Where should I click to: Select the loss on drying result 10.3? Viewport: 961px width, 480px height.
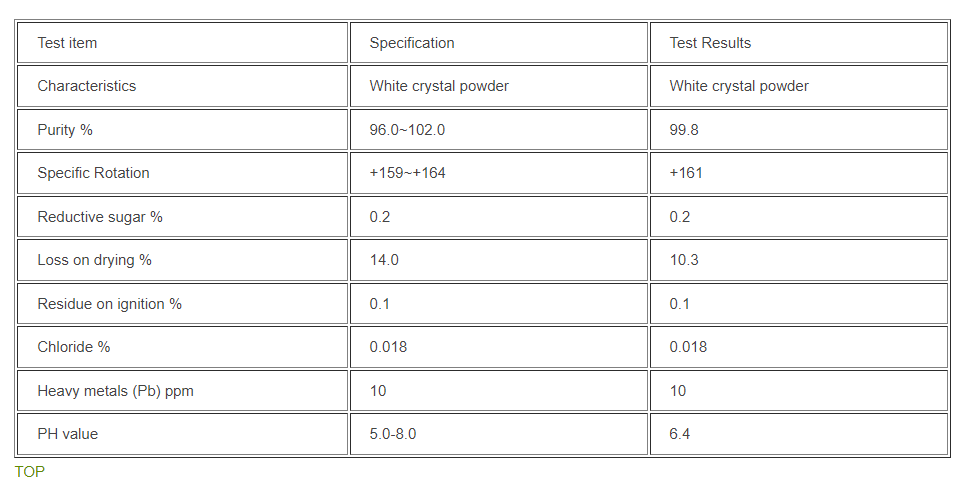pyautogui.click(x=684, y=260)
